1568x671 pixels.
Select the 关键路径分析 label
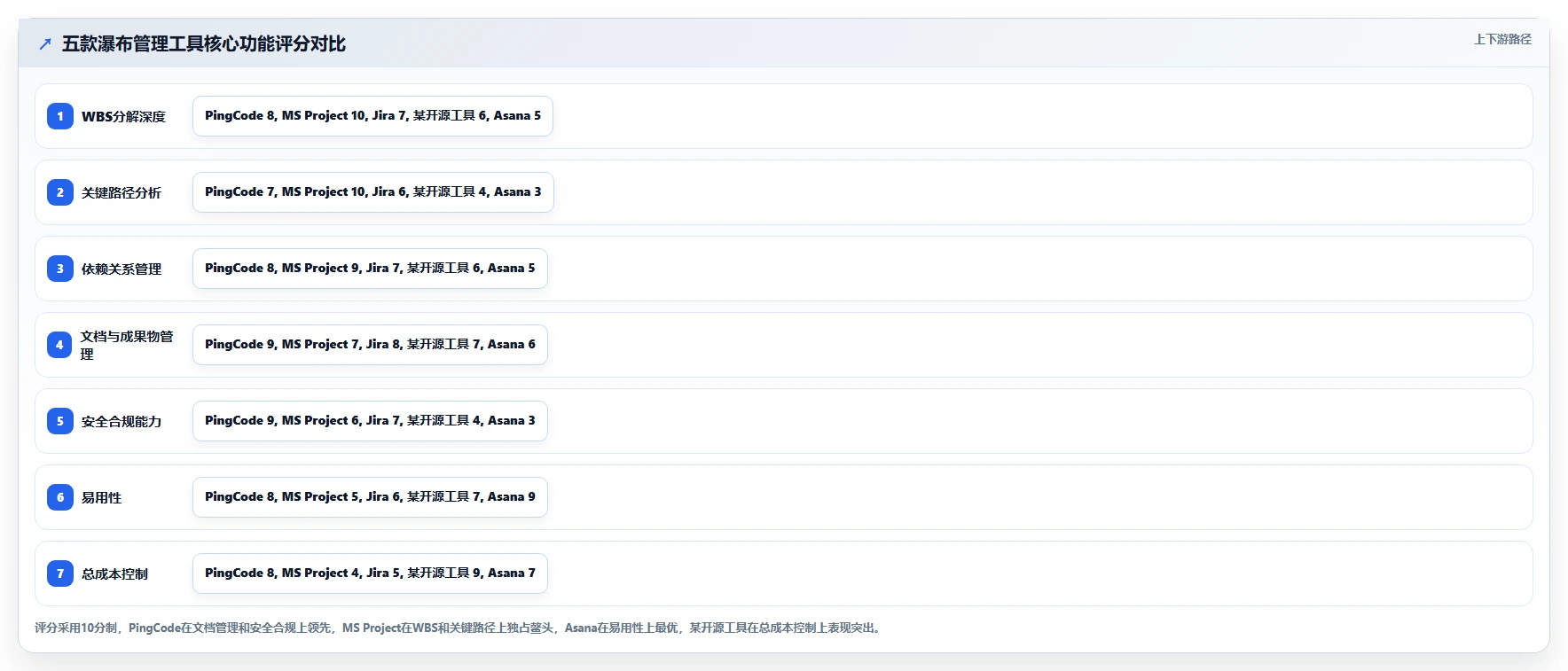[x=122, y=192]
